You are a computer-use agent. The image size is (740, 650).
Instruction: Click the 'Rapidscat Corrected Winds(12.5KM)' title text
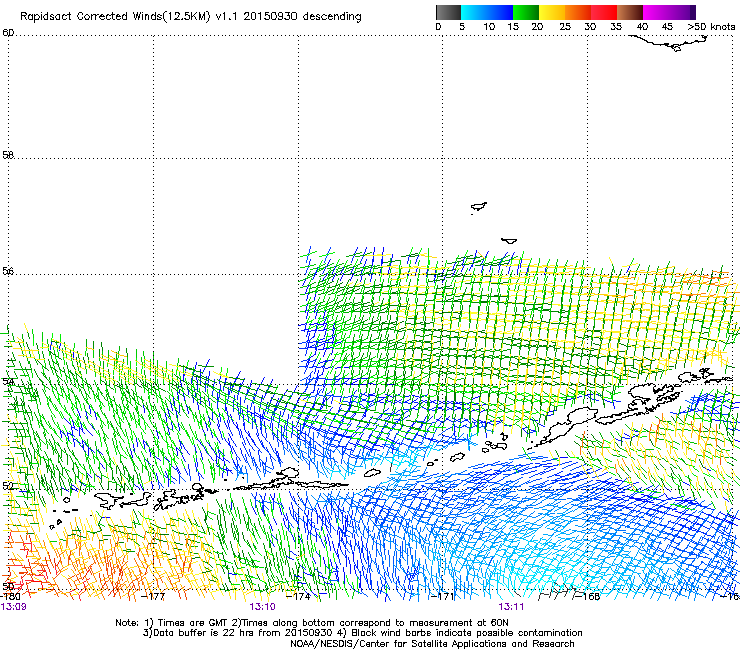115,17
